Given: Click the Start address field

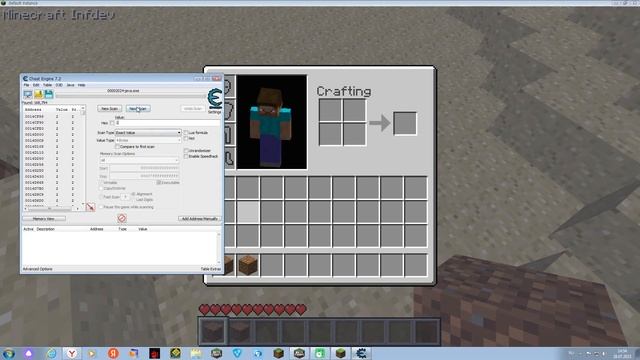Looking at the screenshot, I should pos(144,168).
